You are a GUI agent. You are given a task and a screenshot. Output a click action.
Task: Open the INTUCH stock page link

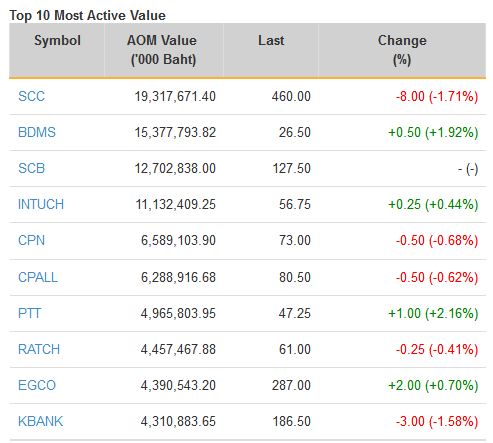41,204
